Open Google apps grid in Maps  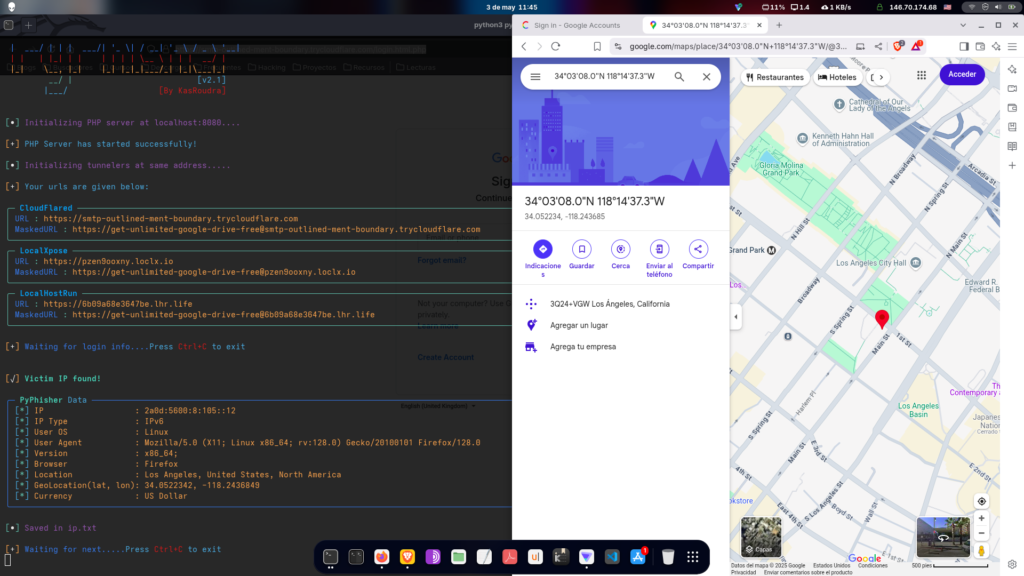[921, 76]
